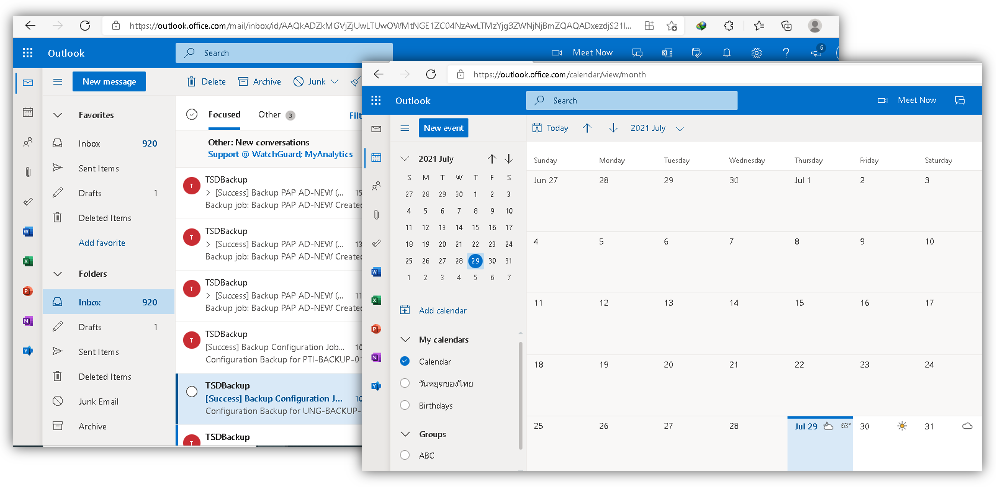Launch Excel from calendar window rail
This screenshot has width=996, height=487.
coord(376,300)
